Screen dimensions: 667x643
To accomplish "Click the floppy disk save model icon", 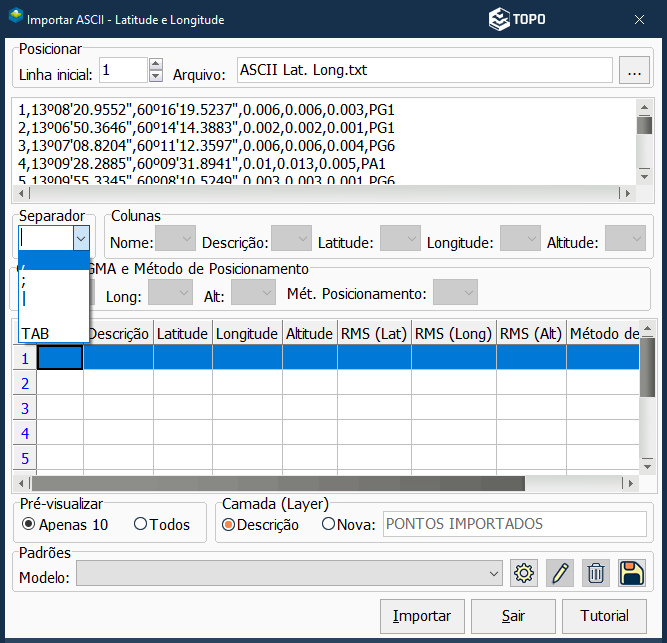I will pyautogui.click(x=632, y=573).
